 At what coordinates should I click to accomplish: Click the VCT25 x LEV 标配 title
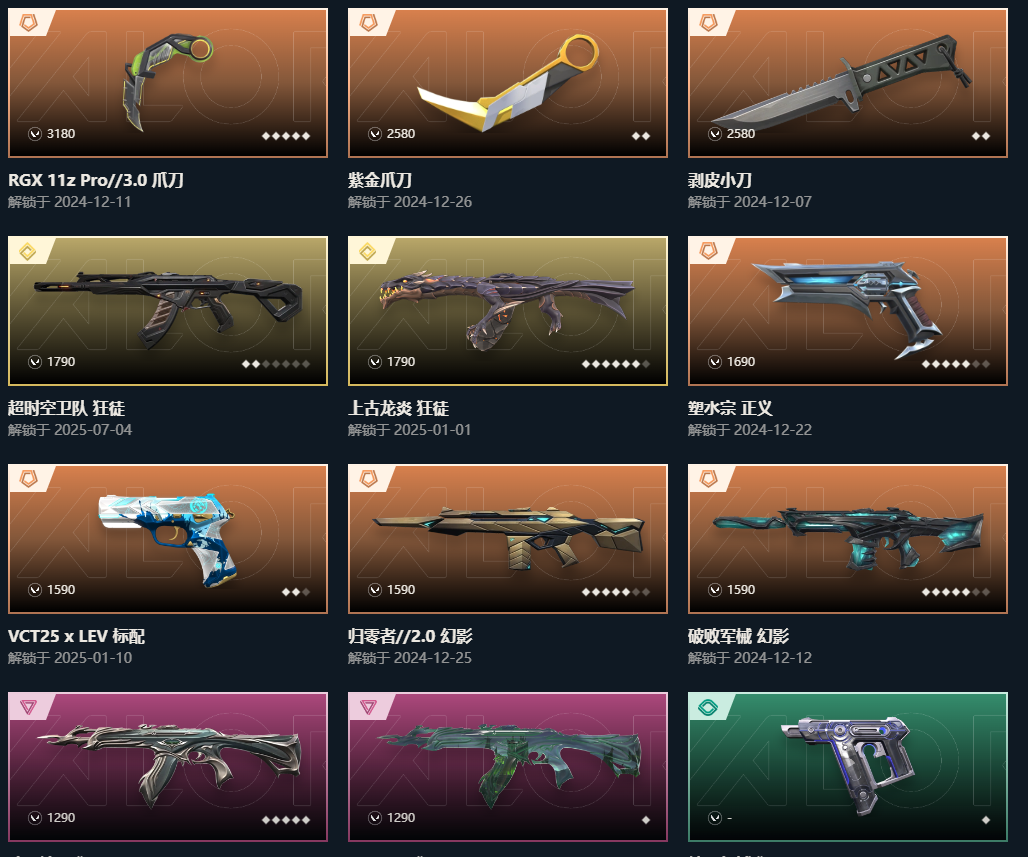(76, 636)
